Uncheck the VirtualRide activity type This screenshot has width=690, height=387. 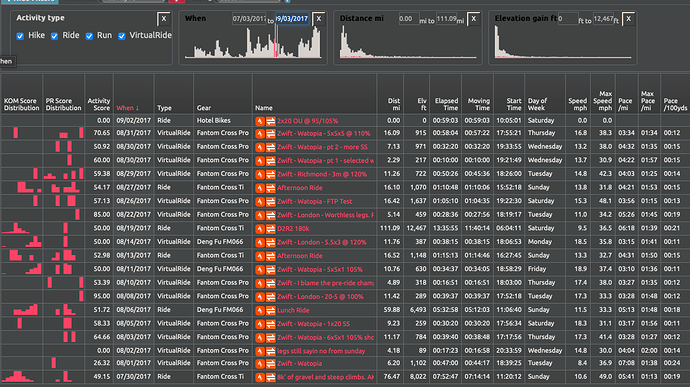[121, 36]
